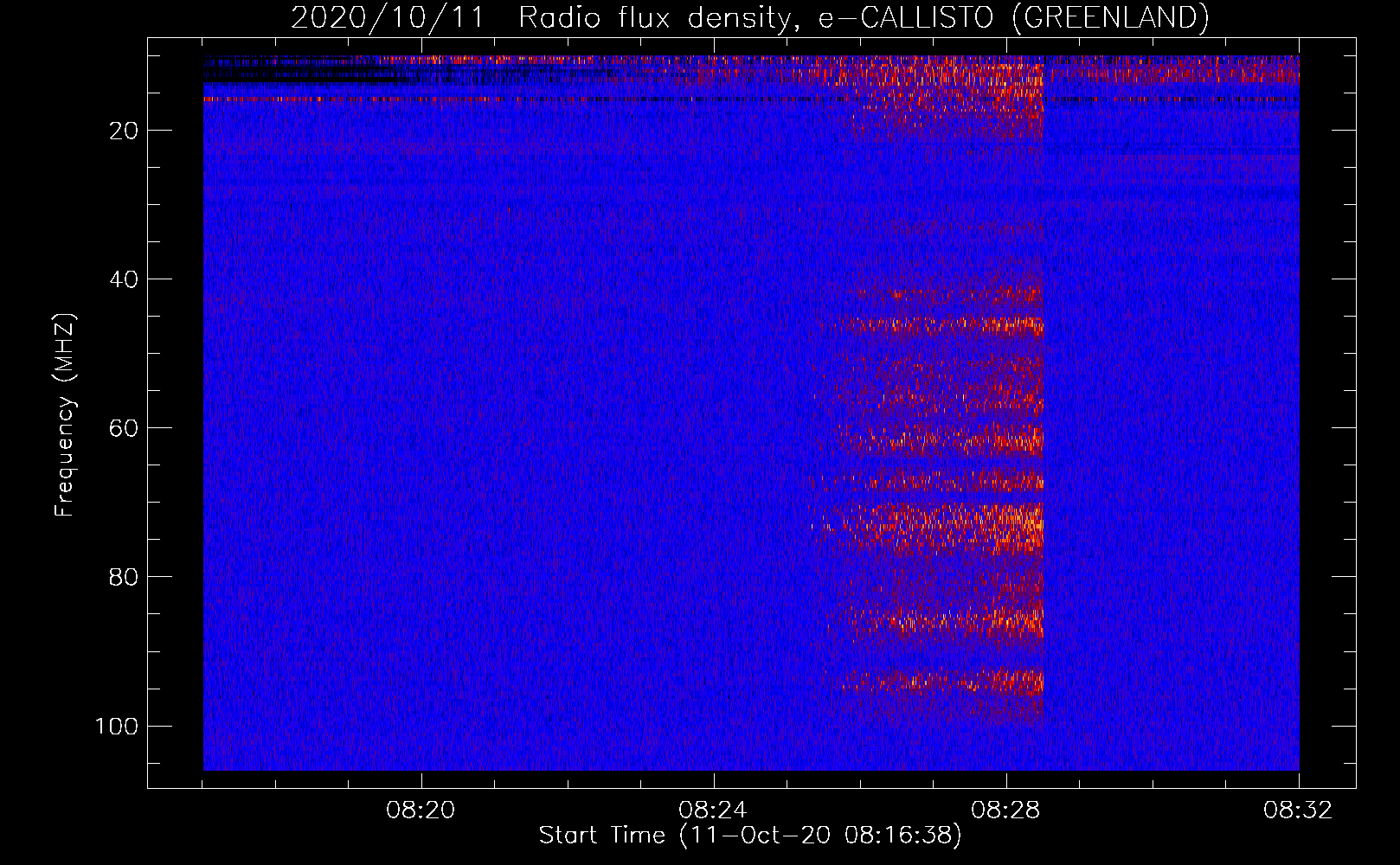Click the date "2020/10/11" in the title
The height and width of the screenshot is (865, 1400).
[387, 18]
